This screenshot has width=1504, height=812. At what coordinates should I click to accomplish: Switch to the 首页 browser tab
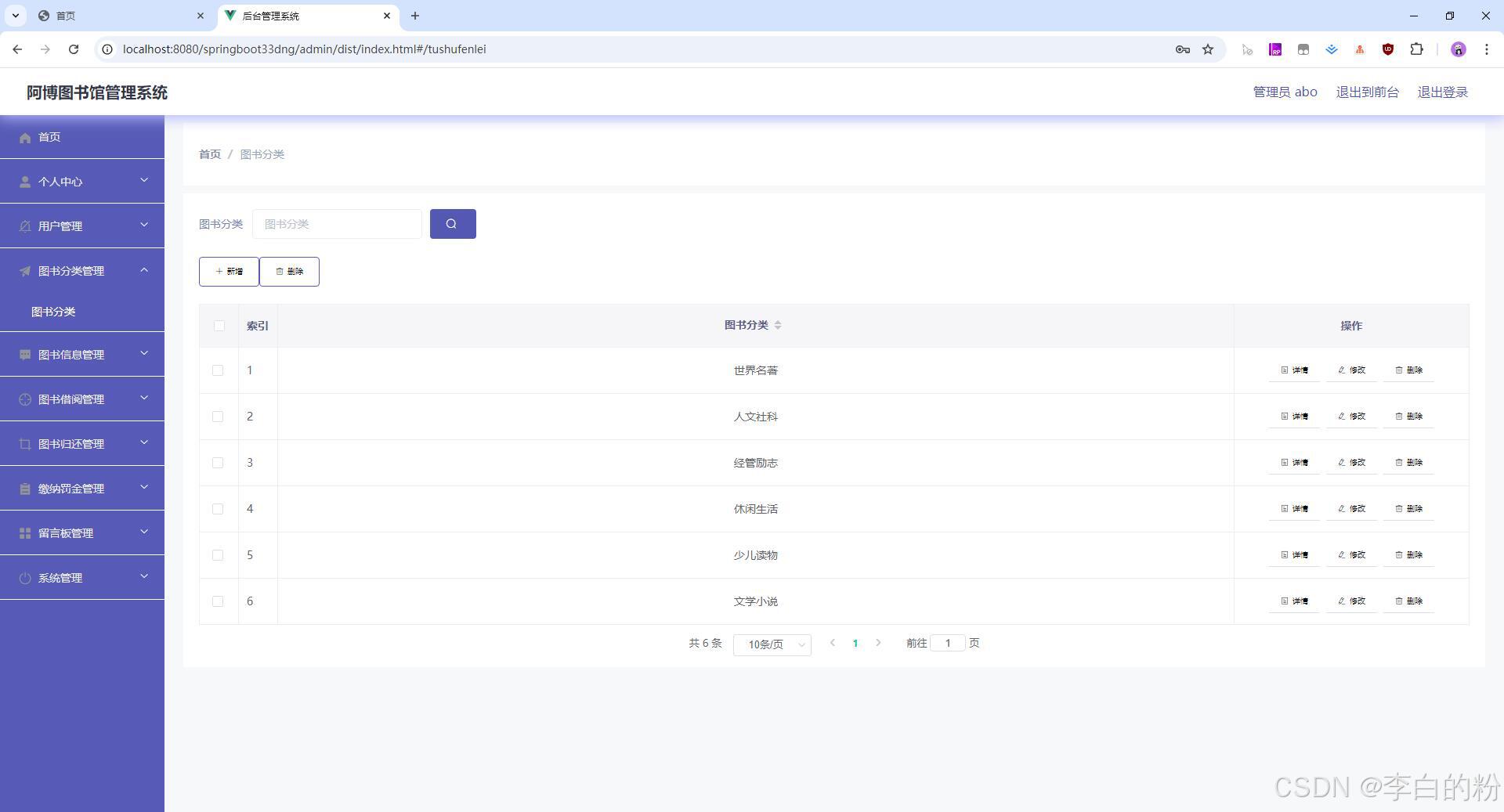coord(121,16)
